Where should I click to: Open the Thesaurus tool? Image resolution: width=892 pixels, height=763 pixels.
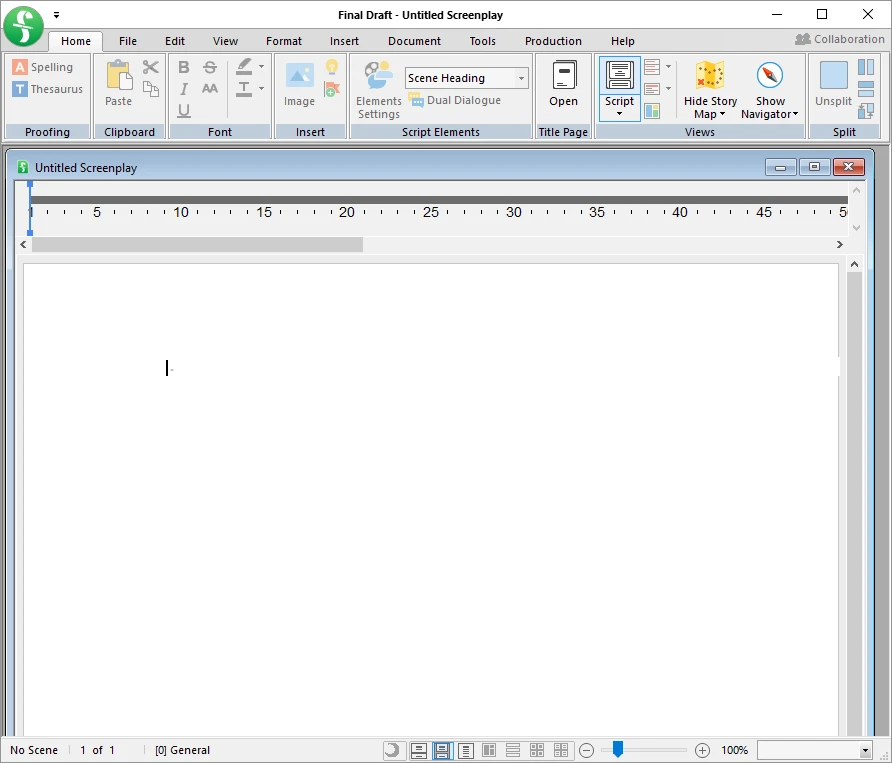(48, 89)
